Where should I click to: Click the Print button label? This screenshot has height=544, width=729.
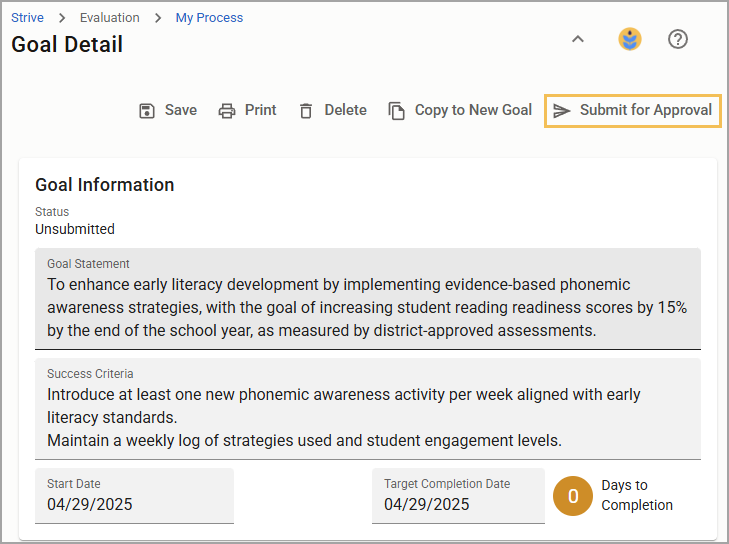(x=260, y=110)
